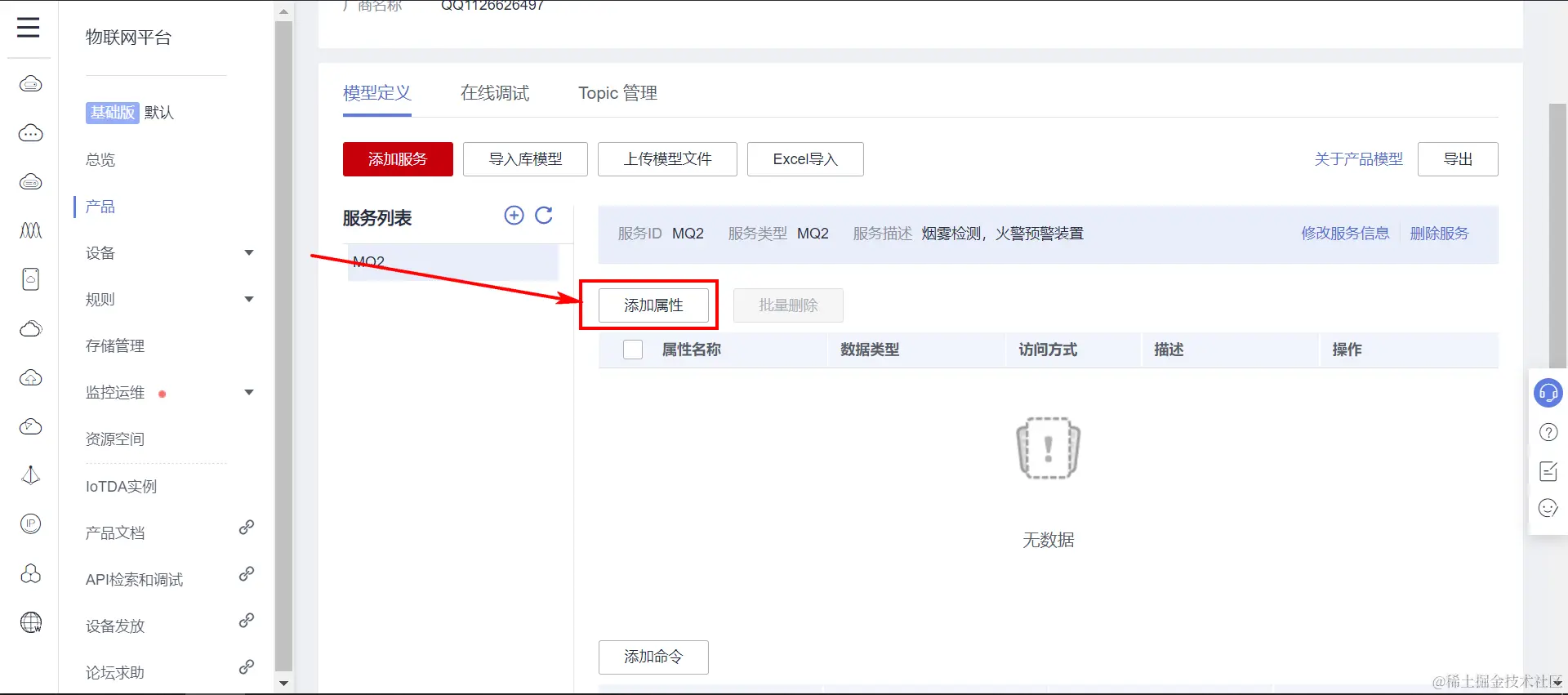The height and width of the screenshot is (695, 1568).
Task: Expand the 设备 submenu arrow
Action: pyautogui.click(x=249, y=252)
